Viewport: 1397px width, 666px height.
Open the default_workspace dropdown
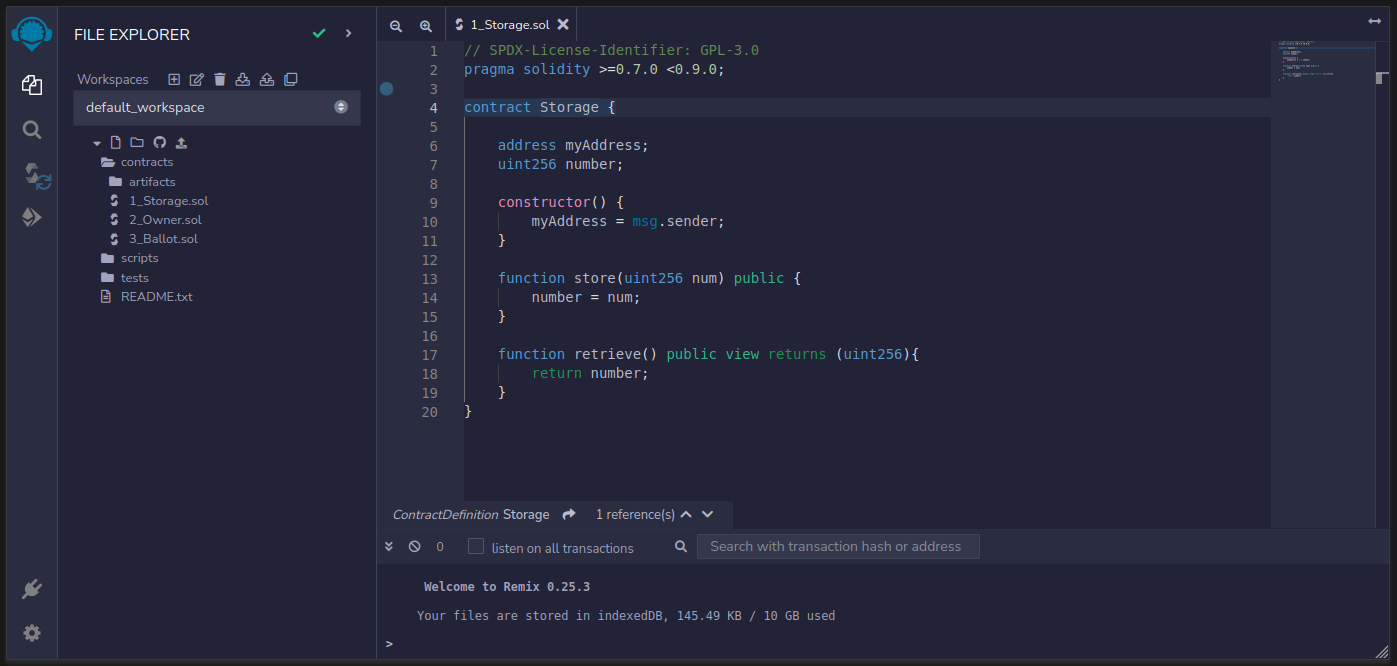click(x=217, y=107)
